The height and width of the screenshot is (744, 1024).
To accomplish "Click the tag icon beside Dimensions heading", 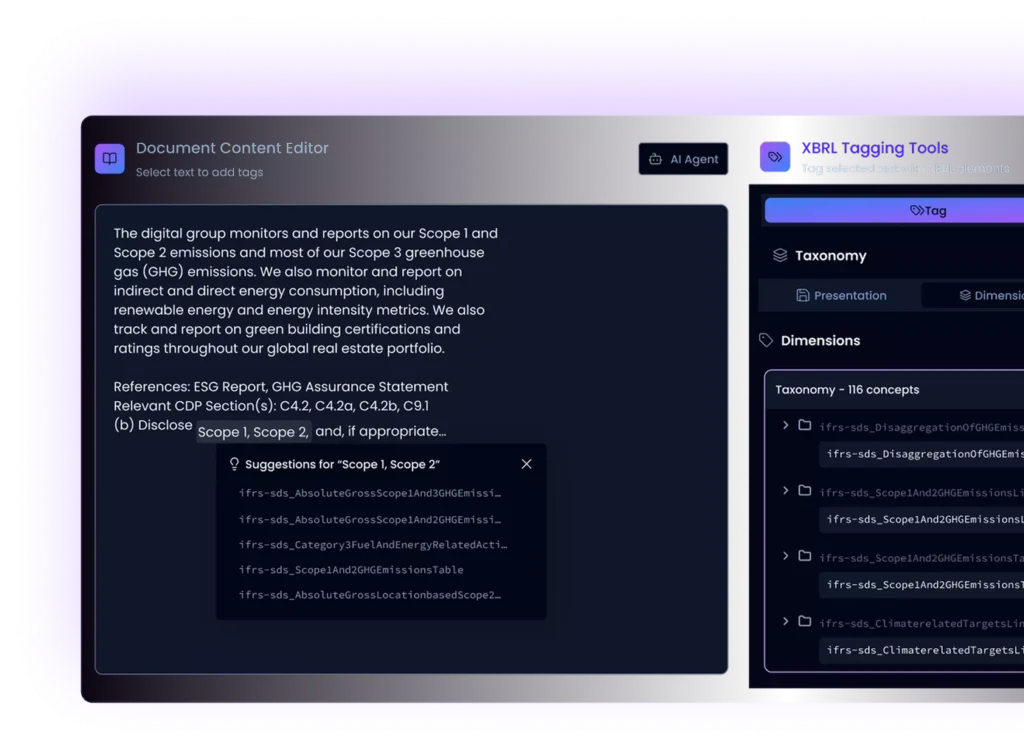I will [x=766, y=341].
